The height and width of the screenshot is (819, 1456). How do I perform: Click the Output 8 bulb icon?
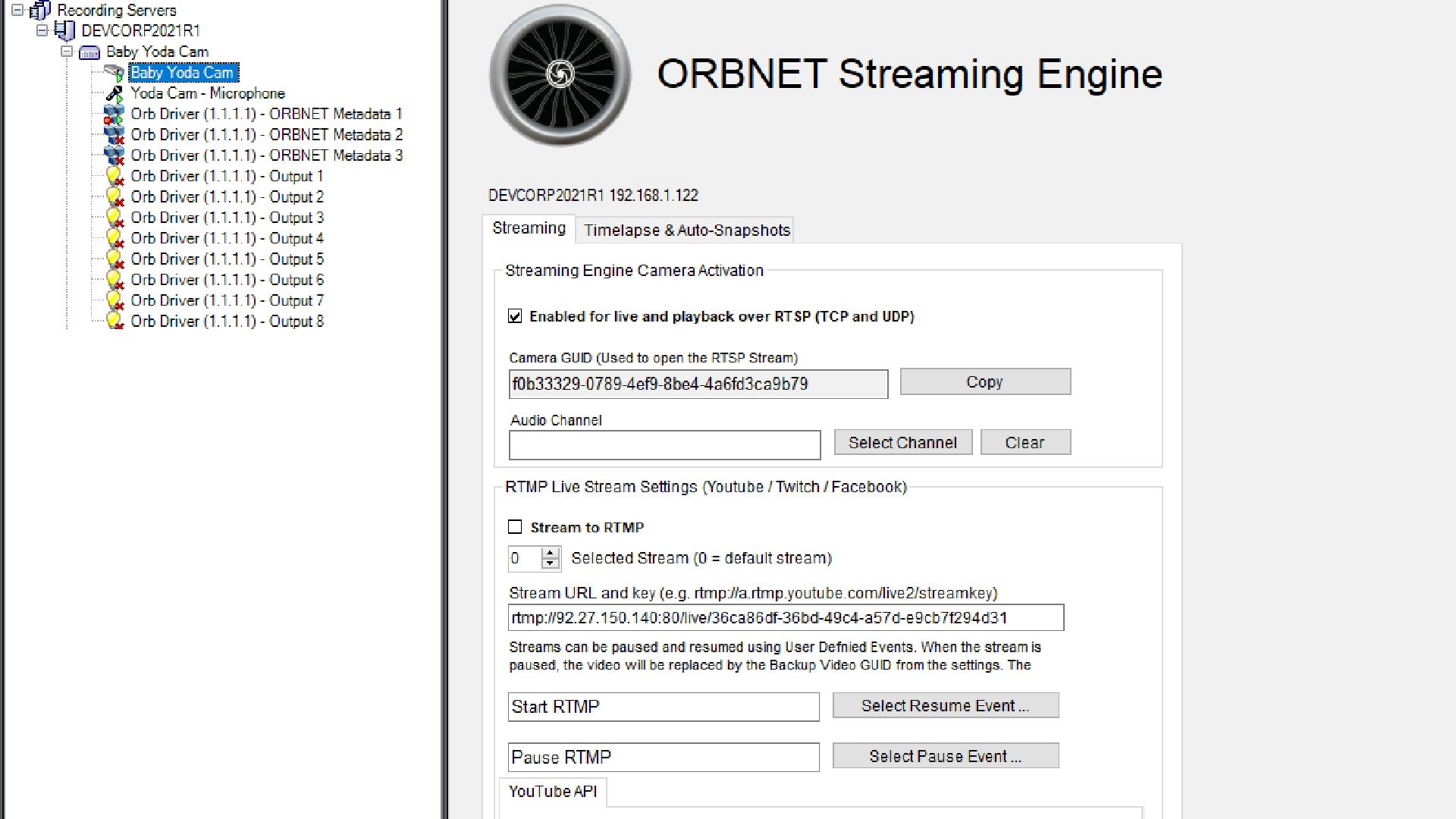[x=115, y=322]
